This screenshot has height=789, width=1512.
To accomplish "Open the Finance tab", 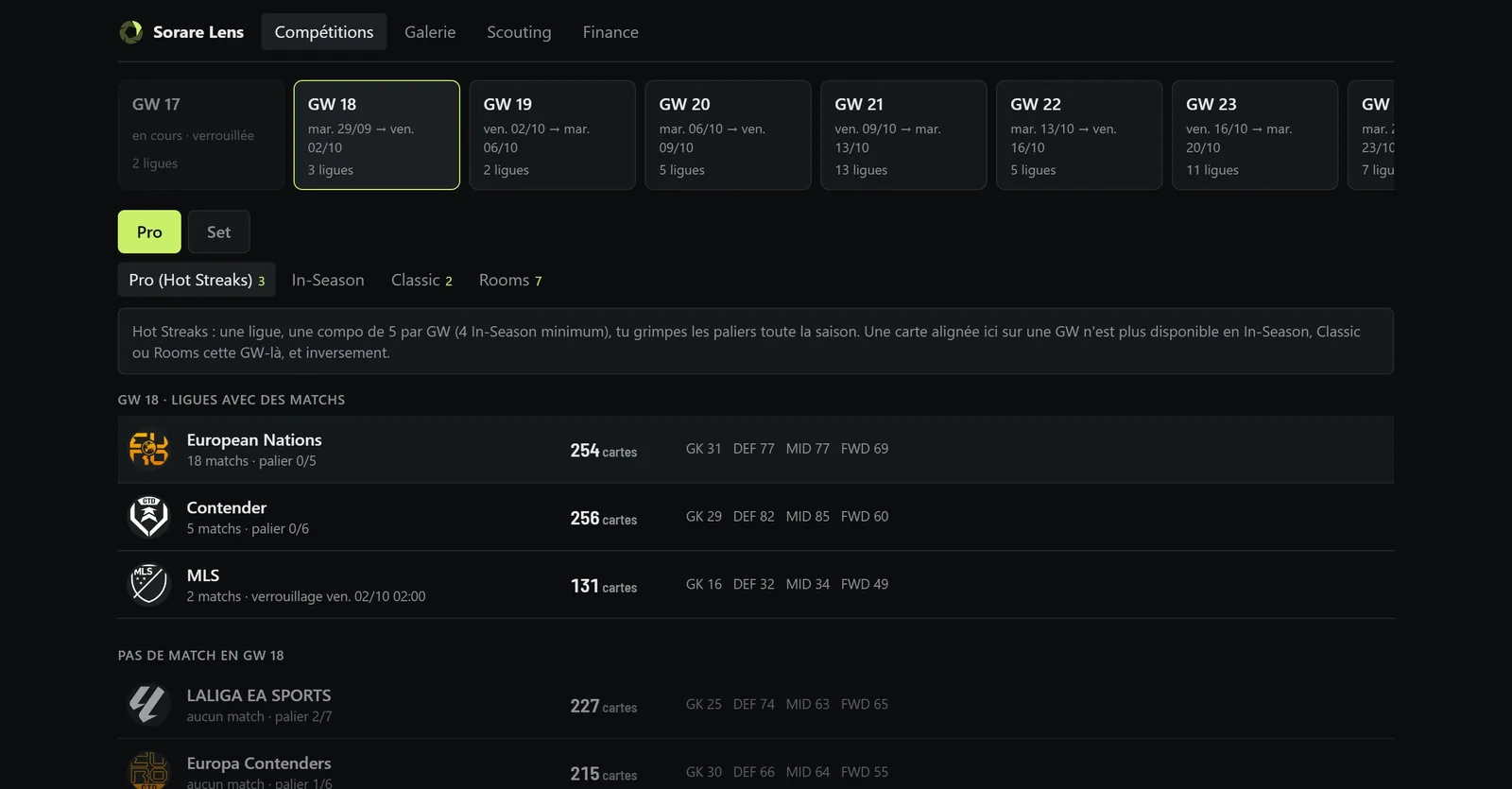I will [x=610, y=32].
